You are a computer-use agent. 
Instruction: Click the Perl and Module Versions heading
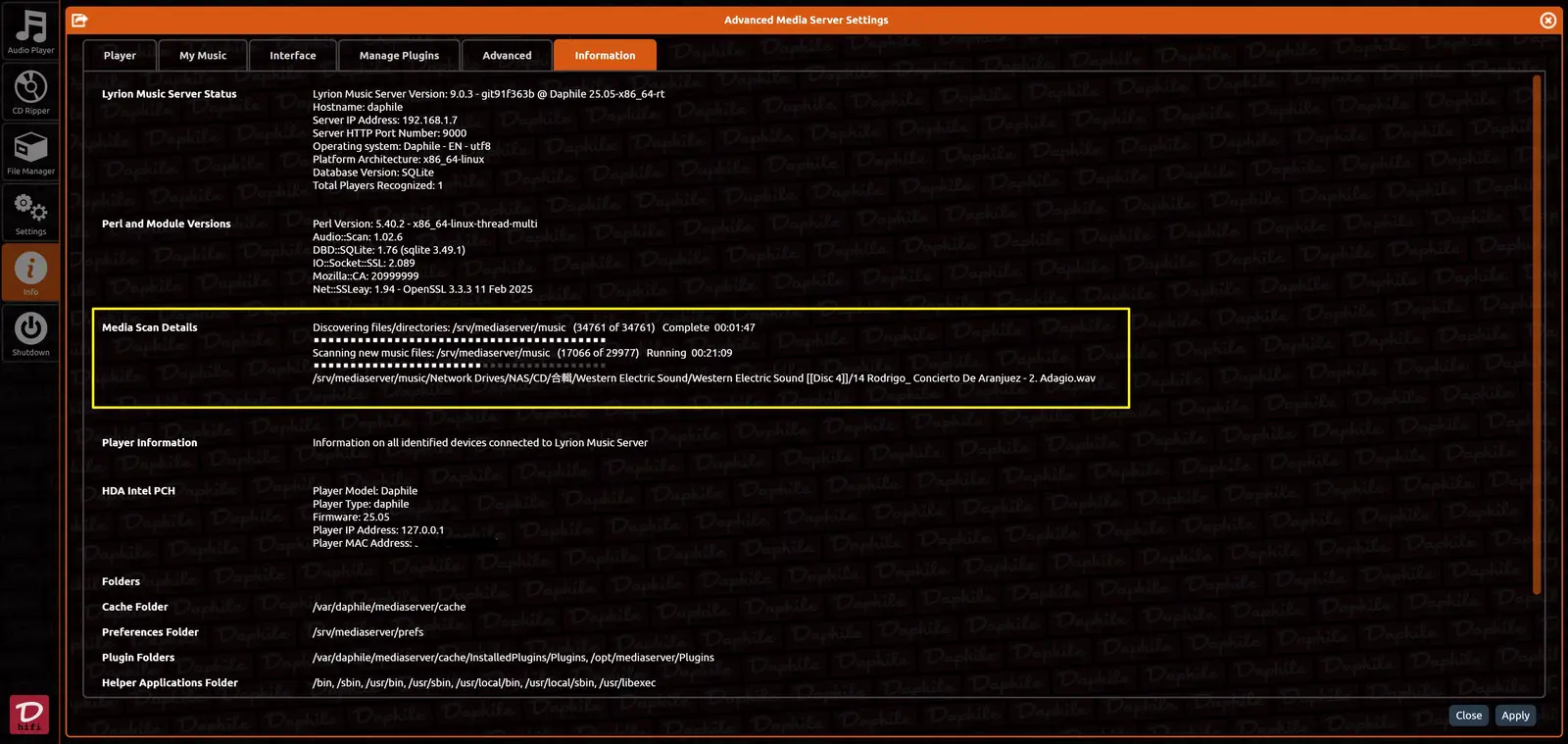tap(167, 223)
